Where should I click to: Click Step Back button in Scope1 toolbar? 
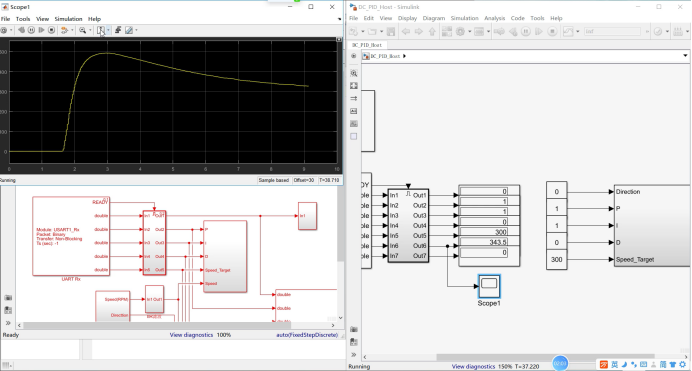(x=21, y=30)
